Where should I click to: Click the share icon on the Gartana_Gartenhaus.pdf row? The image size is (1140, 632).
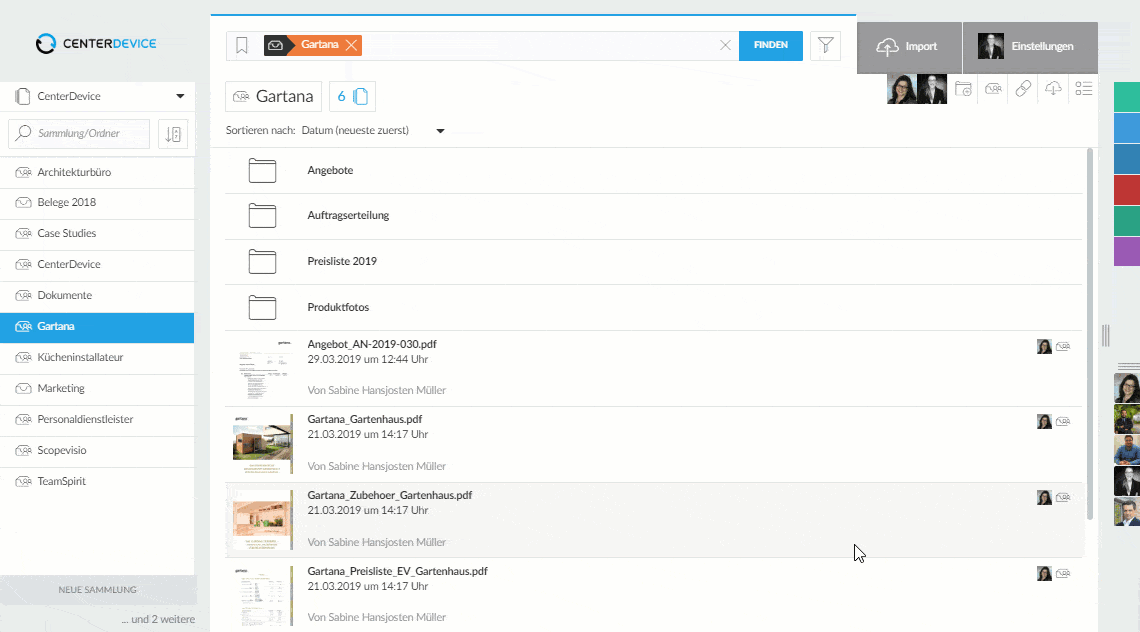click(x=1063, y=422)
